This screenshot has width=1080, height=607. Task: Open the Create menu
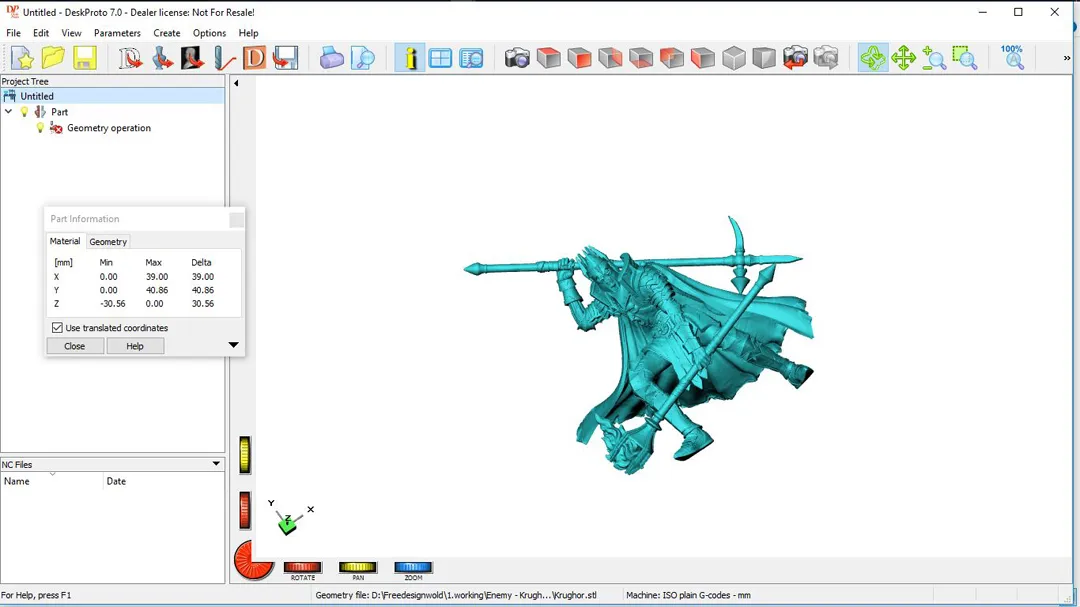[167, 33]
